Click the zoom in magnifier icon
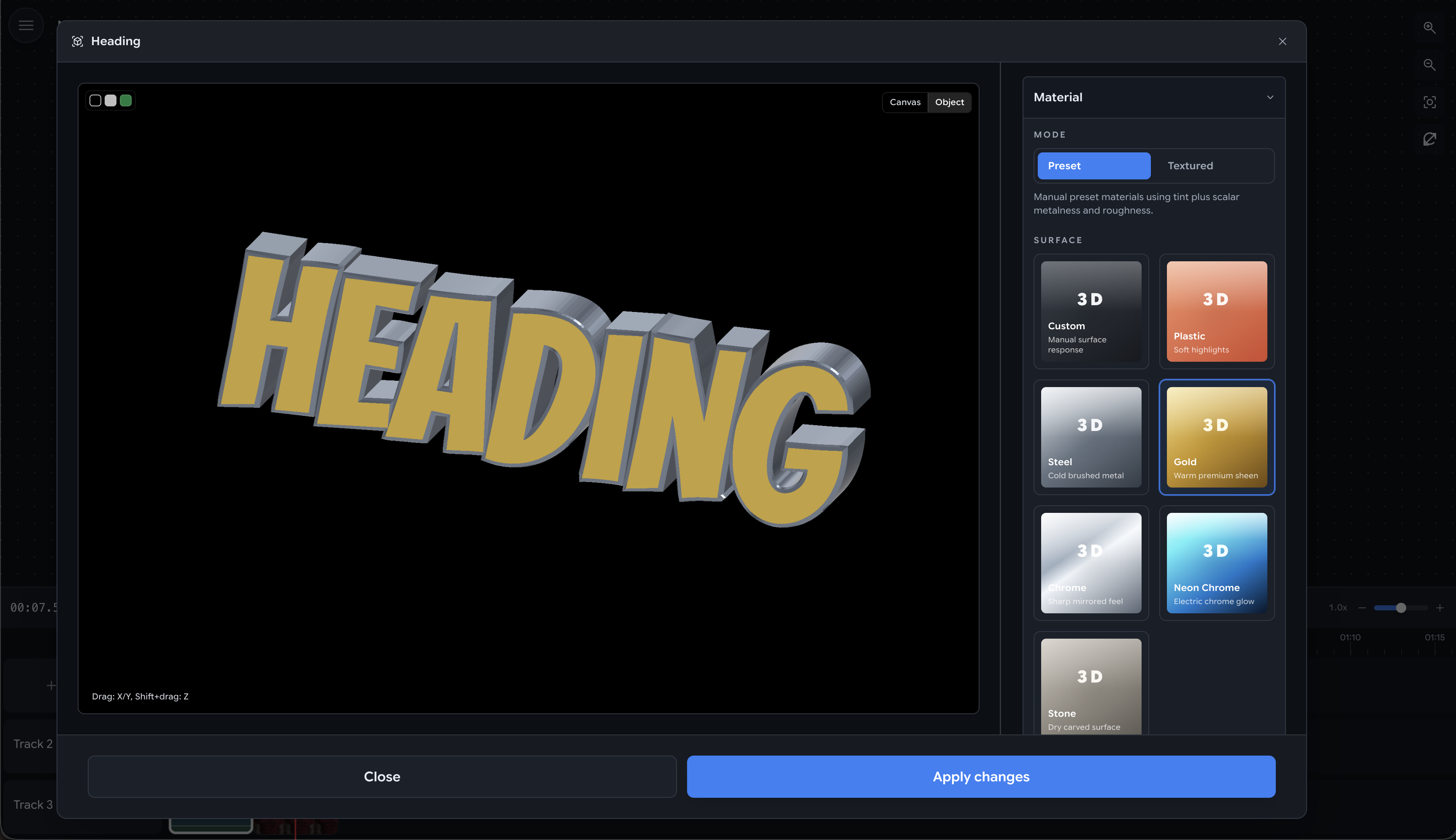This screenshot has width=1456, height=840. click(1429, 28)
